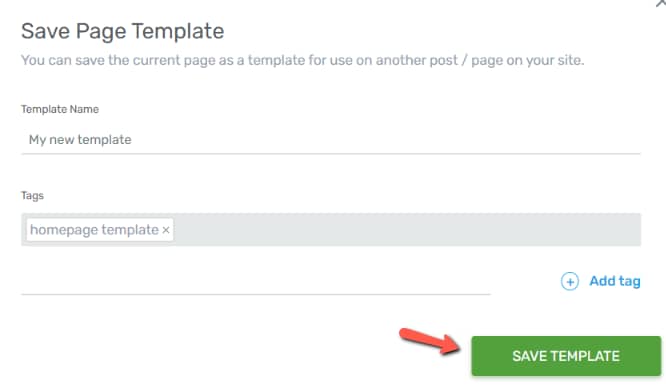Click the blue Add tag link text
This screenshot has width=666, height=388.
(x=615, y=281)
